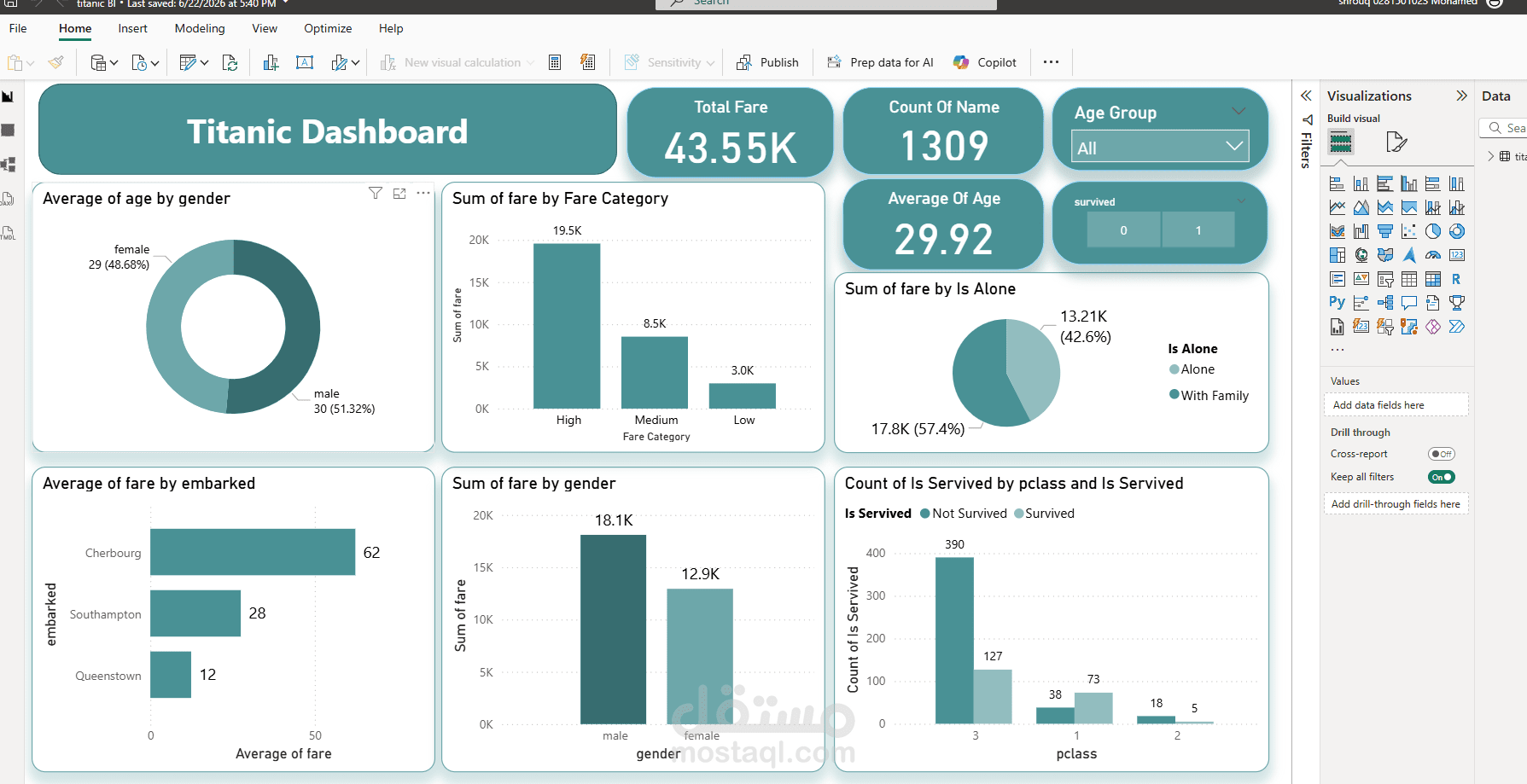This screenshot has width=1527, height=784.
Task: Open the View ribbon tab
Action: pos(265,28)
